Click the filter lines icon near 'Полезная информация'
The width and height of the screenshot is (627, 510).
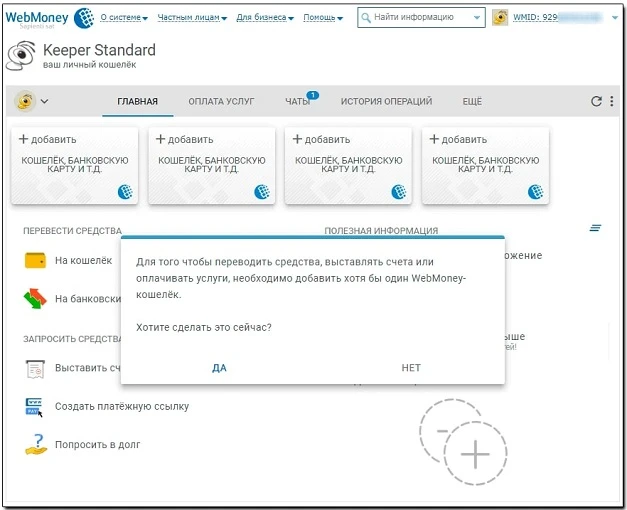click(x=595, y=229)
